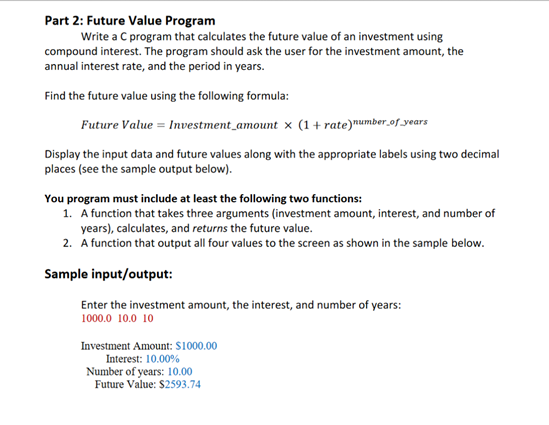Click list item 2 about output function
This screenshot has height=425, width=549.
click(x=274, y=243)
